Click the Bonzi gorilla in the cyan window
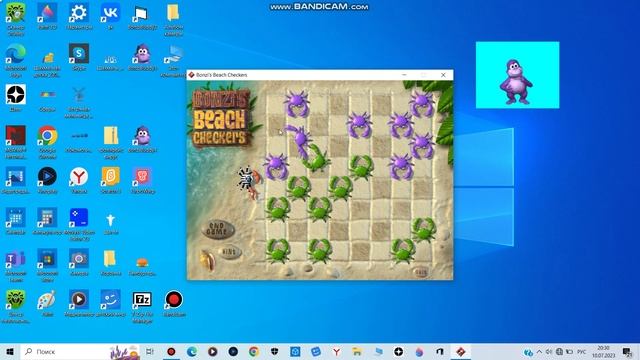The height and width of the screenshot is (360, 640). [516, 81]
